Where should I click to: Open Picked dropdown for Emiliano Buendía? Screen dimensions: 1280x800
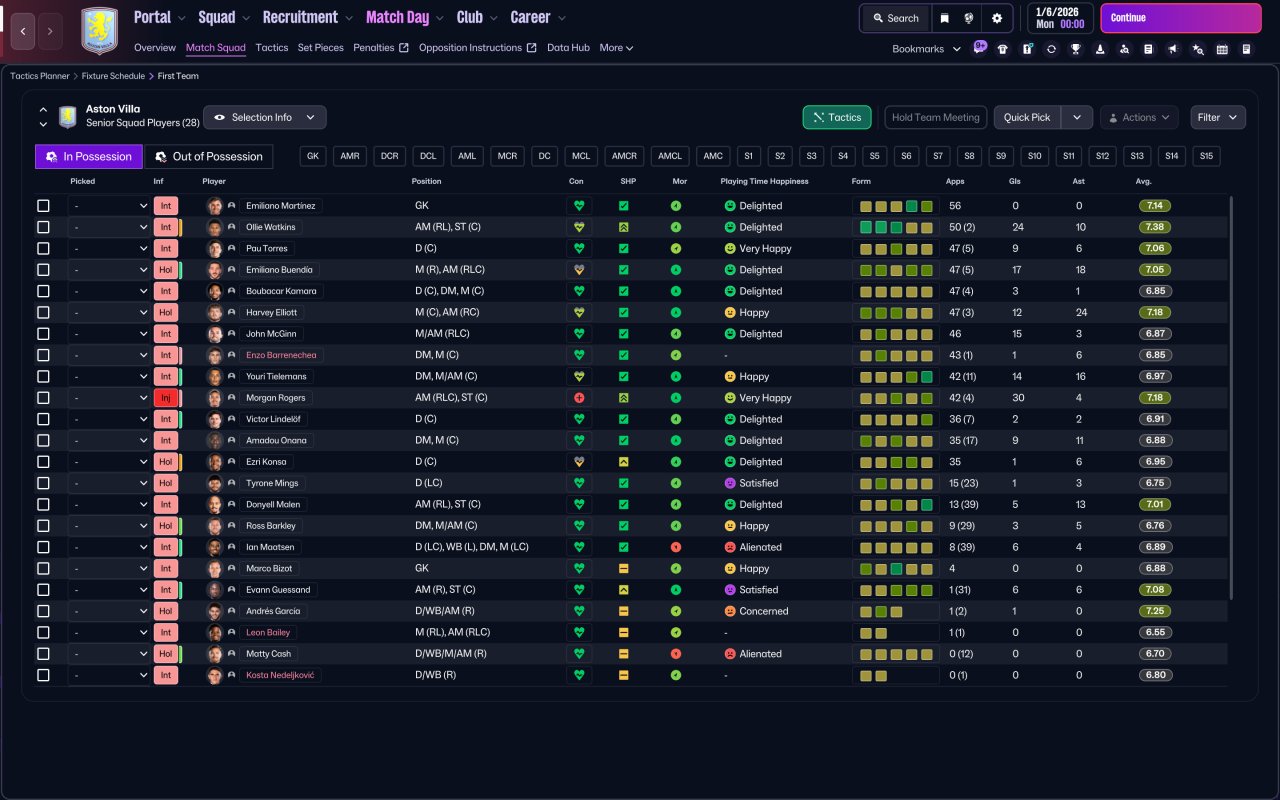coord(110,270)
